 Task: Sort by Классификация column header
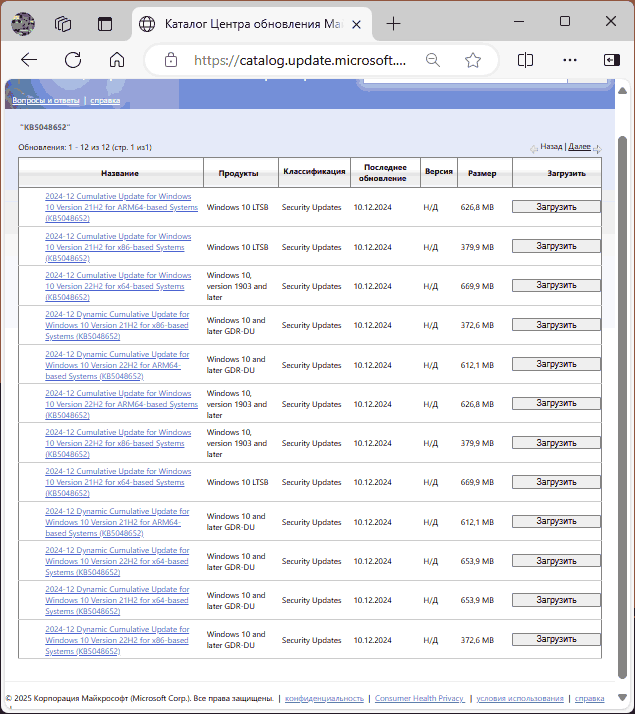point(314,171)
